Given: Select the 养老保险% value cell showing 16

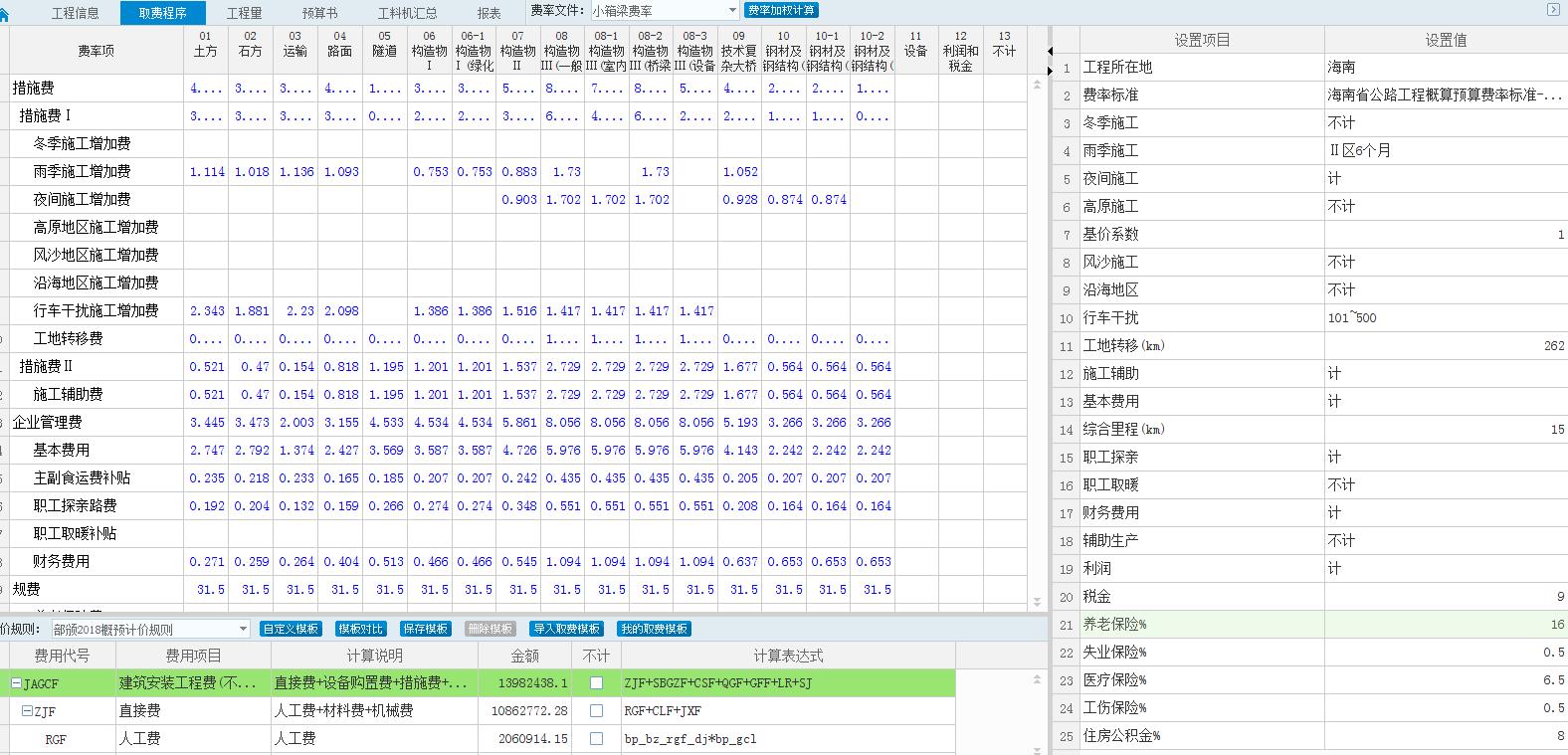Looking at the screenshot, I should 1445,625.
